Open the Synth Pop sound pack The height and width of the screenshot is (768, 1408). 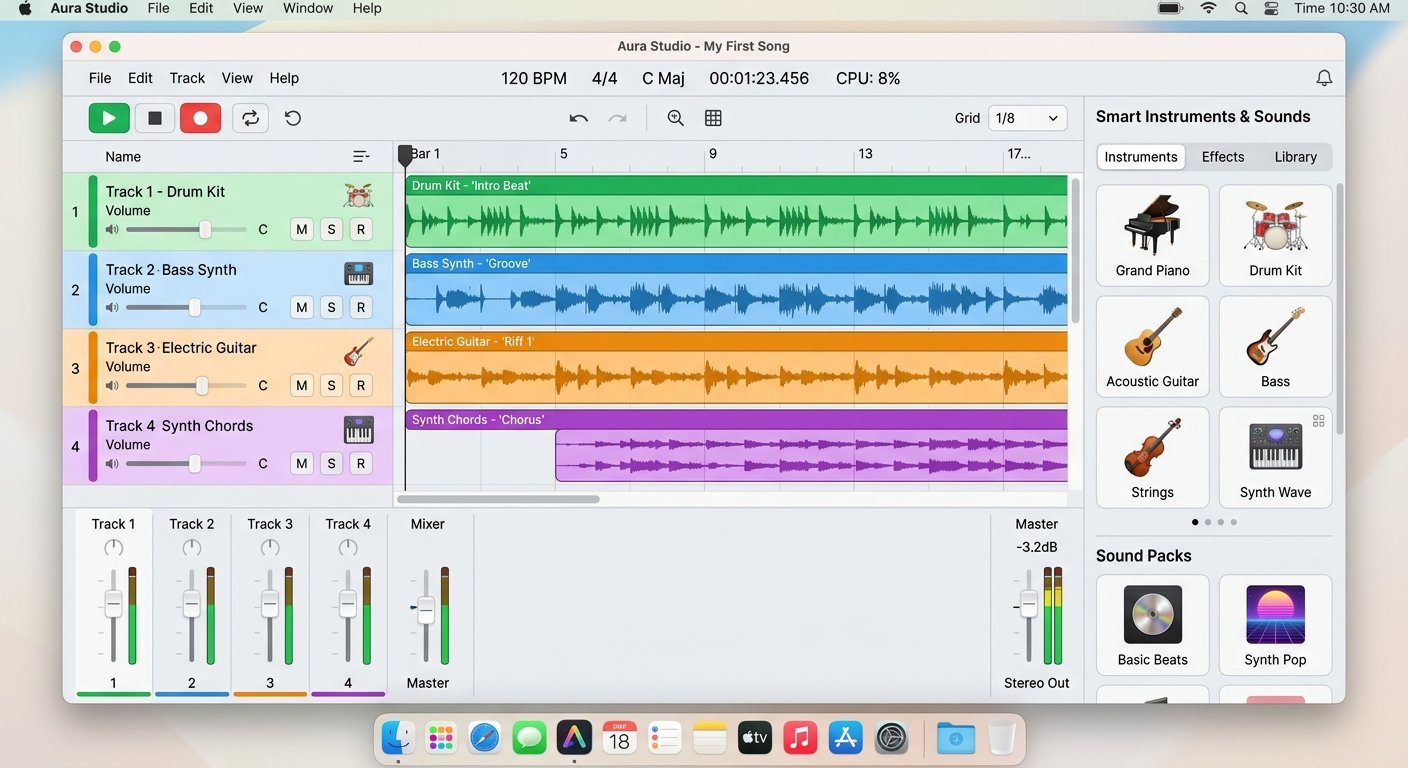[1275, 625]
